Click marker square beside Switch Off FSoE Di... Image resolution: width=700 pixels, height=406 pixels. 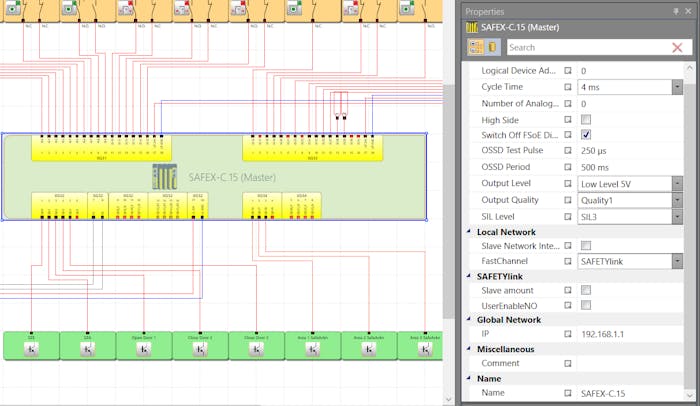[567, 135]
